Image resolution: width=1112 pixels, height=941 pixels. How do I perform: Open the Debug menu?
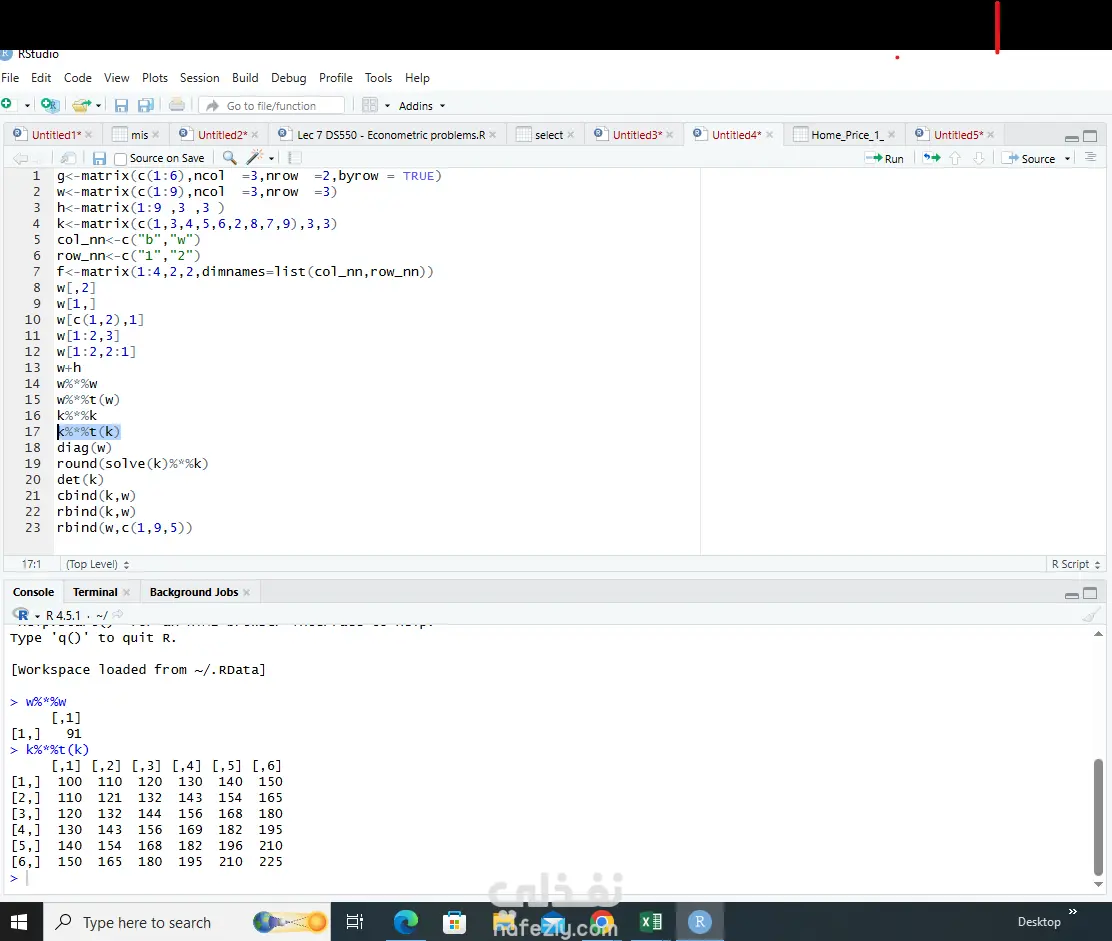(x=289, y=78)
